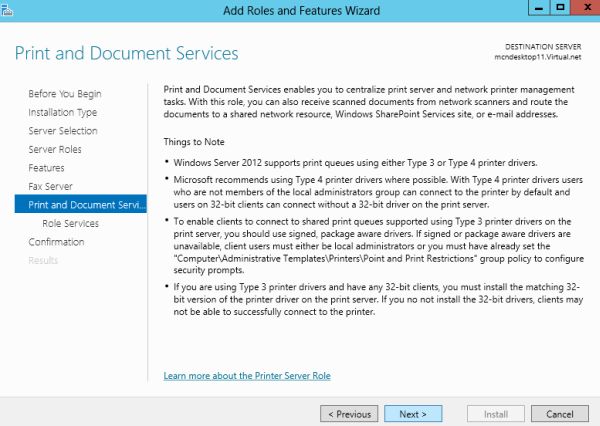The height and width of the screenshot is (426, 600).
Task: Select the Fax Server step
Action: click(x=50, y=186)
